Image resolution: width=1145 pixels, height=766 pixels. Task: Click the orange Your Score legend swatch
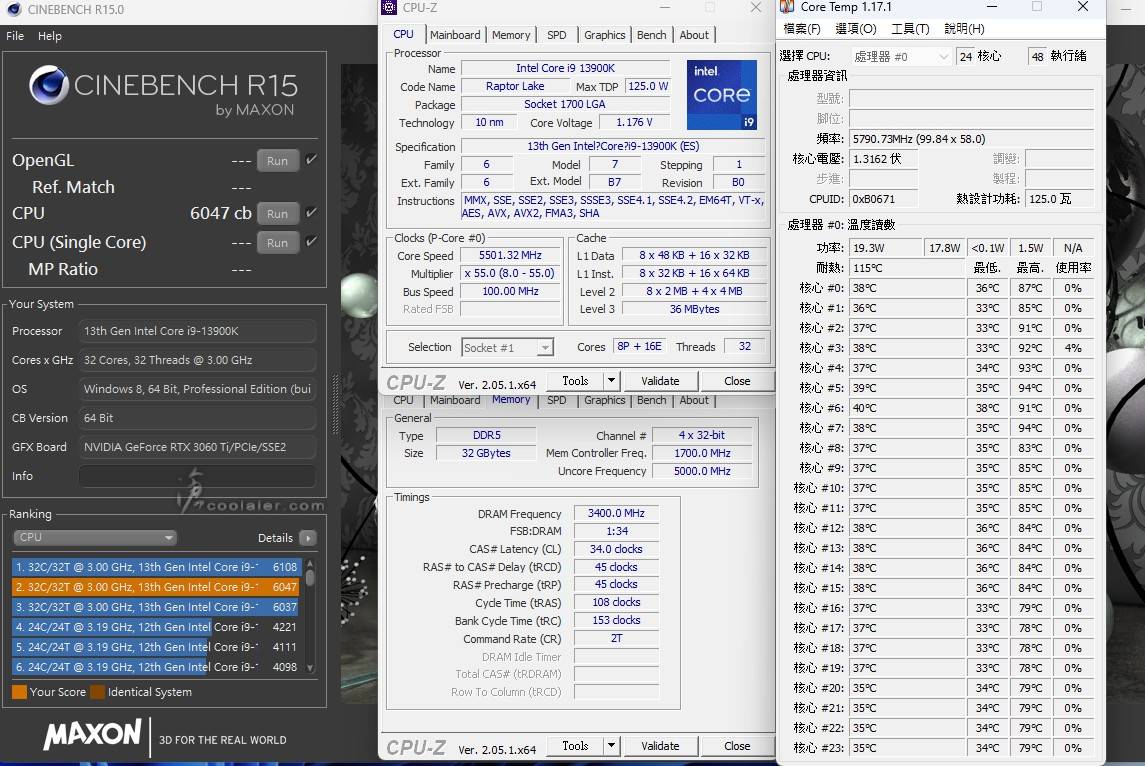pos(19,692)
